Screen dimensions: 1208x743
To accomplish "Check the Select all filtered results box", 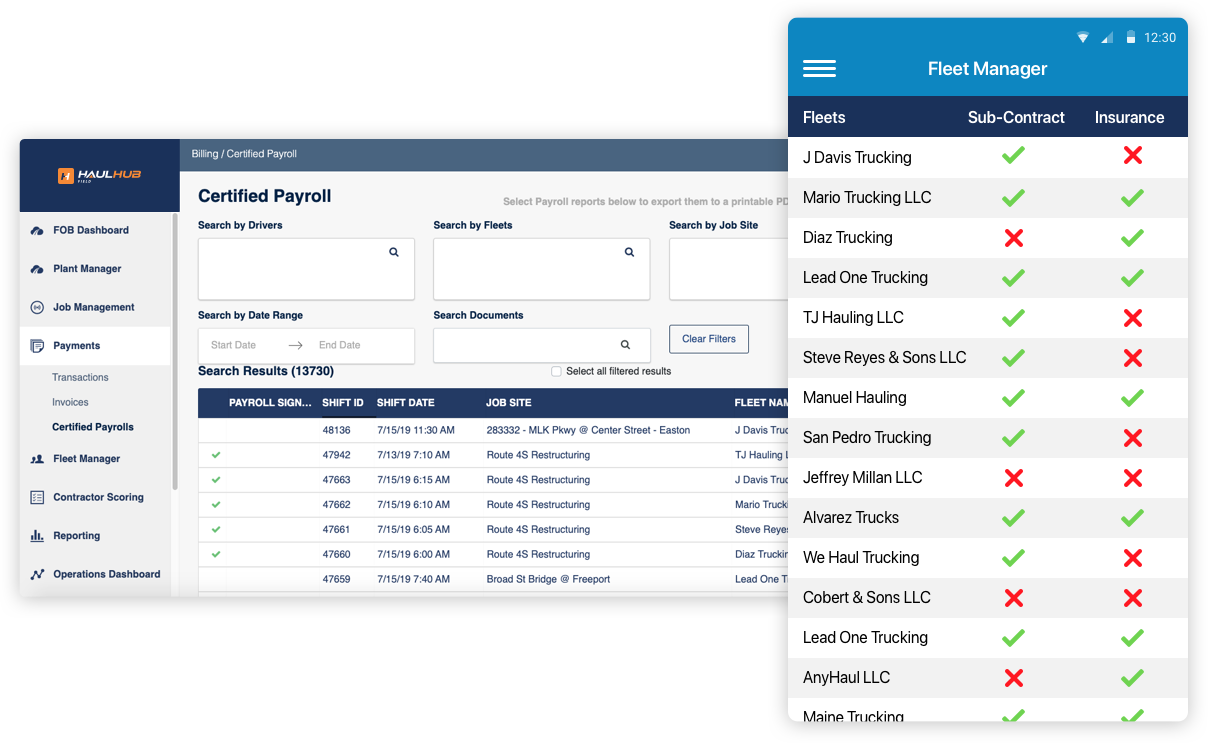I will coord(556,371).
